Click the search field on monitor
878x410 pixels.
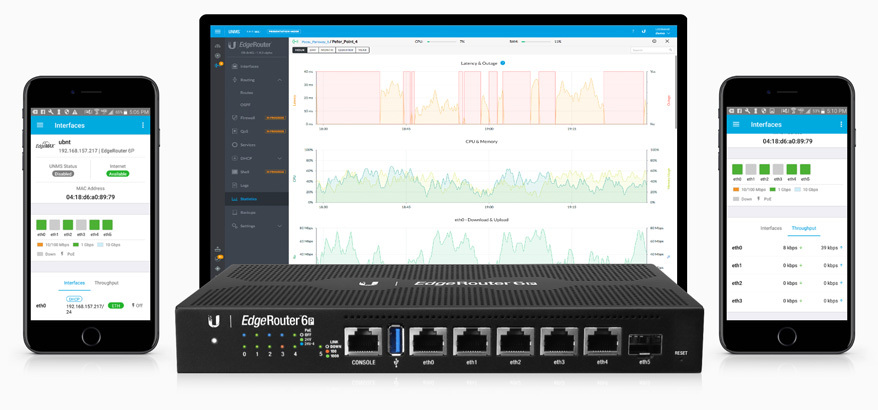652,50
